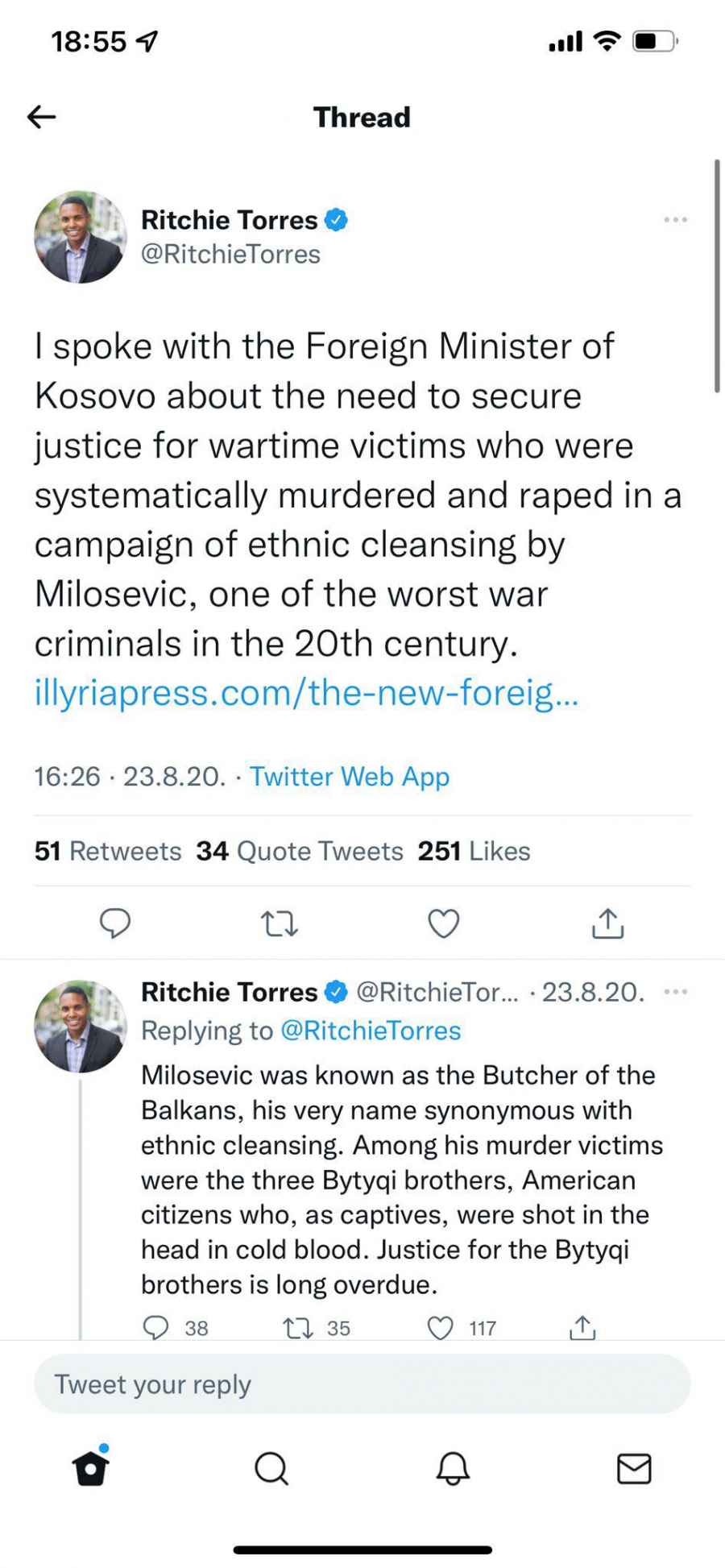Open the Notifications bell tab
Image resolution: width=725 pixels, height=1568 pixels.
coord(453,1468)
